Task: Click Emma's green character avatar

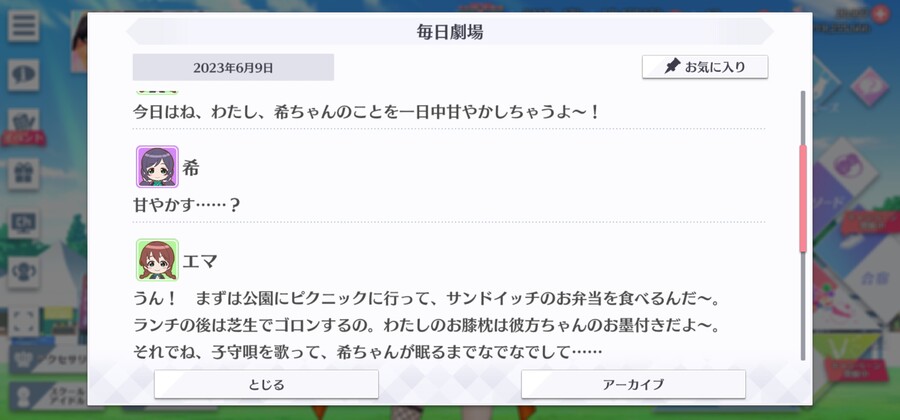Action: tap(157, 260)
